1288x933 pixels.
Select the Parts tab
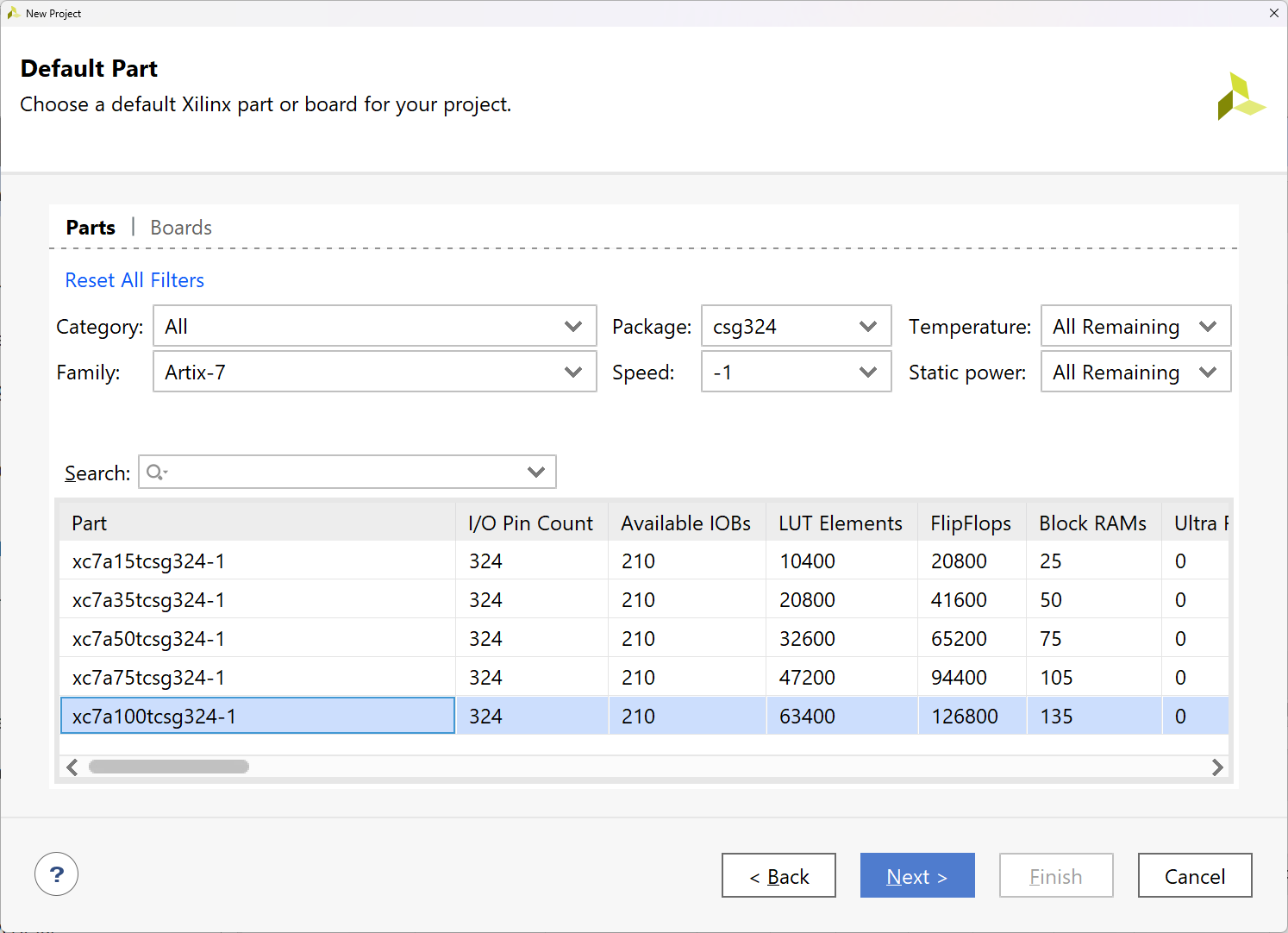(91, 228)
